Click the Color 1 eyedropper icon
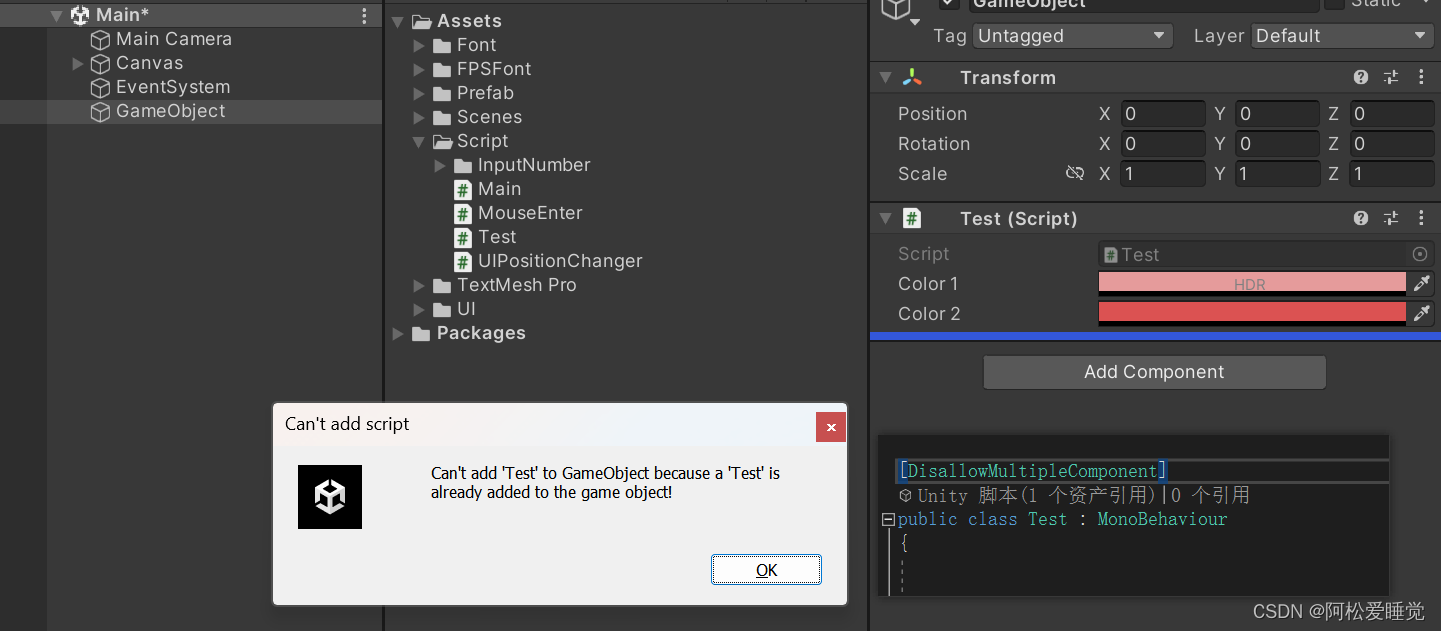1441x631 pixels. 1421,284
